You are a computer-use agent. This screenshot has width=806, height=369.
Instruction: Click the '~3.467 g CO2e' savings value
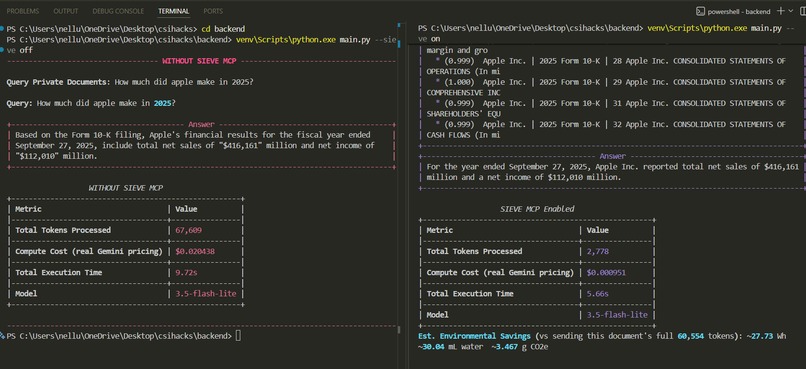[x=520, y=347]
